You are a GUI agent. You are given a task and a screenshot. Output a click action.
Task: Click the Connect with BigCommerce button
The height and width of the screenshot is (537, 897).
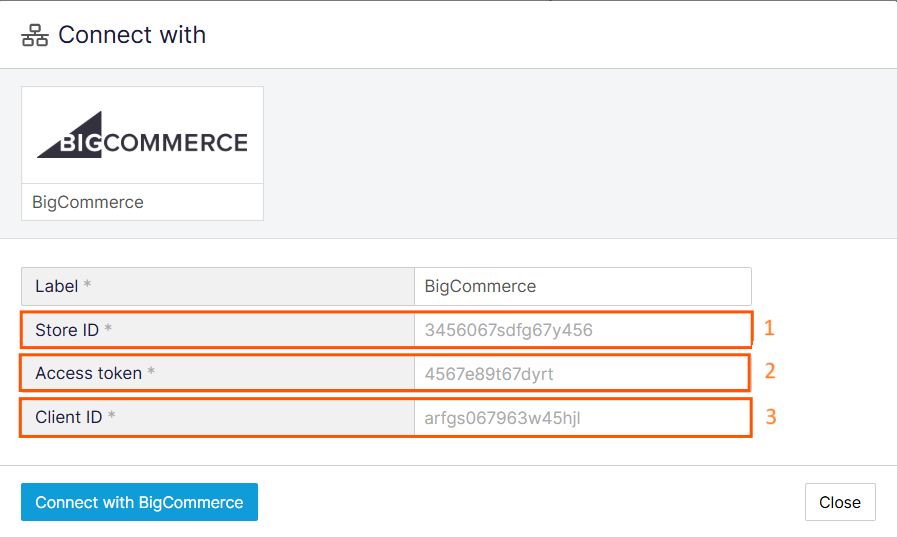coord(140,502)
